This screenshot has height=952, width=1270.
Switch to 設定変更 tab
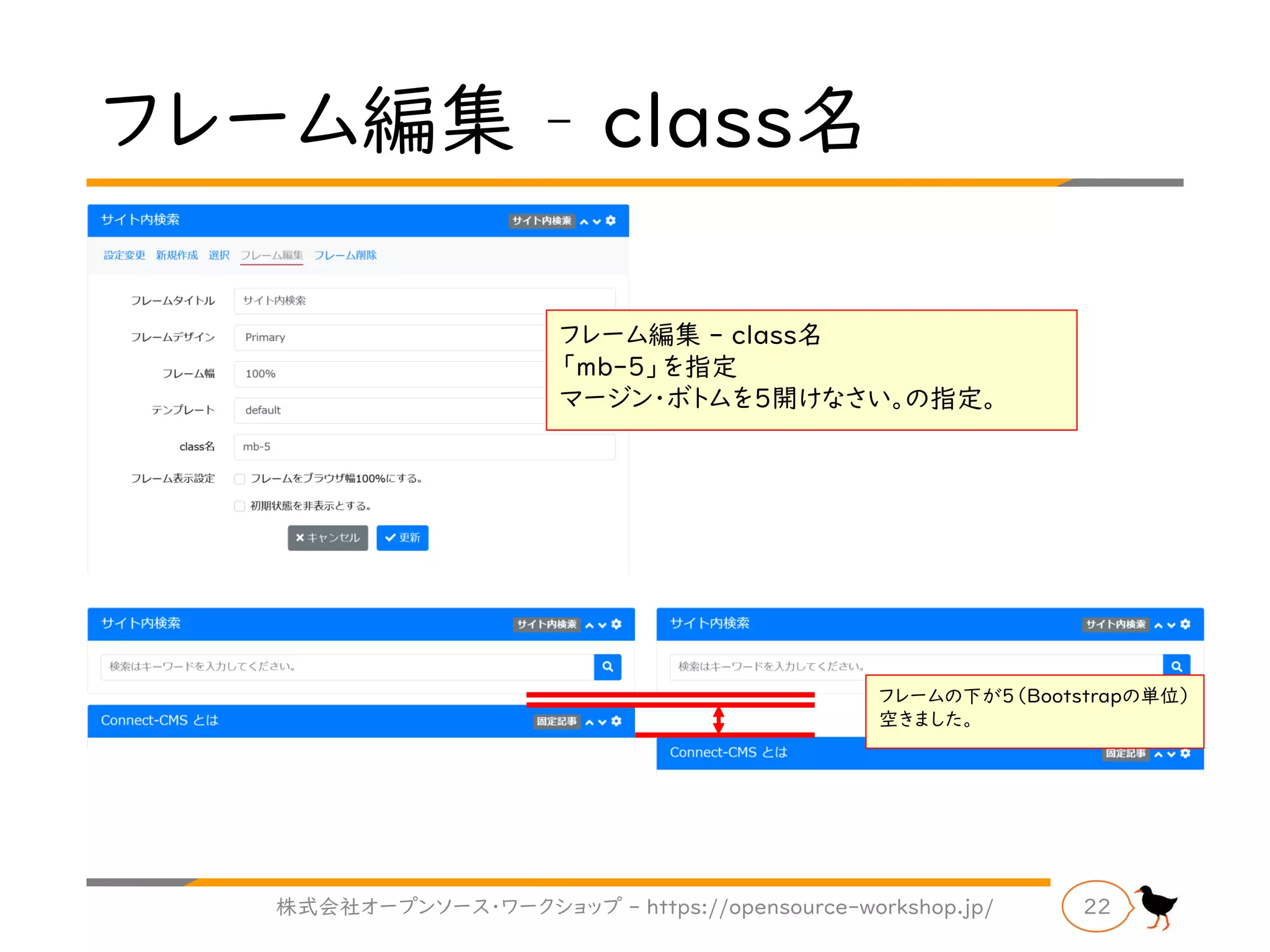pos(124,255)
